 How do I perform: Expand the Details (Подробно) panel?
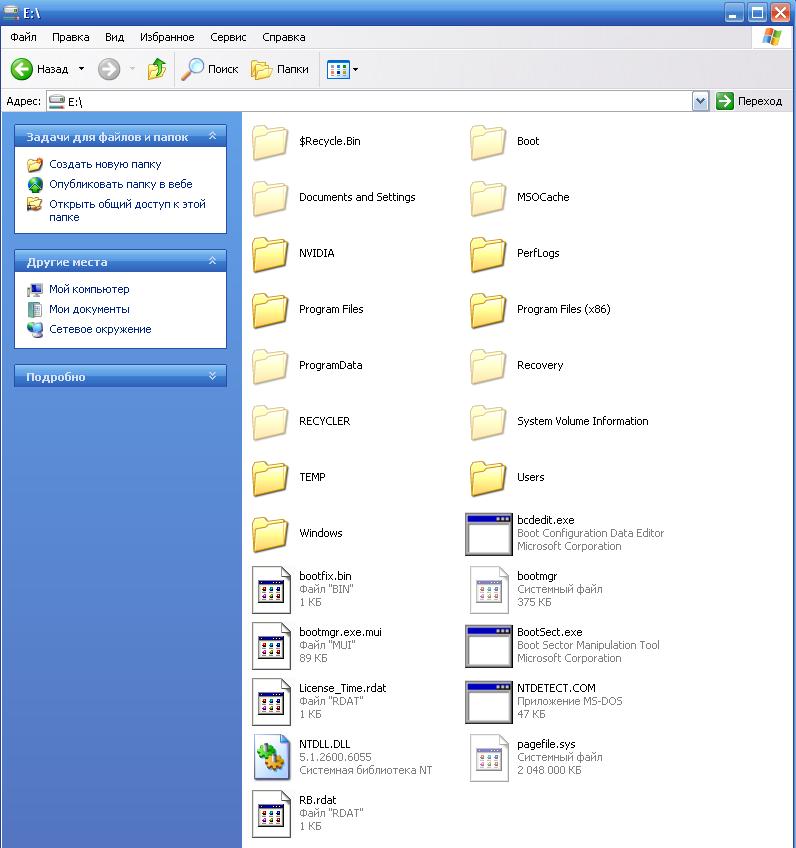(212, 377)
